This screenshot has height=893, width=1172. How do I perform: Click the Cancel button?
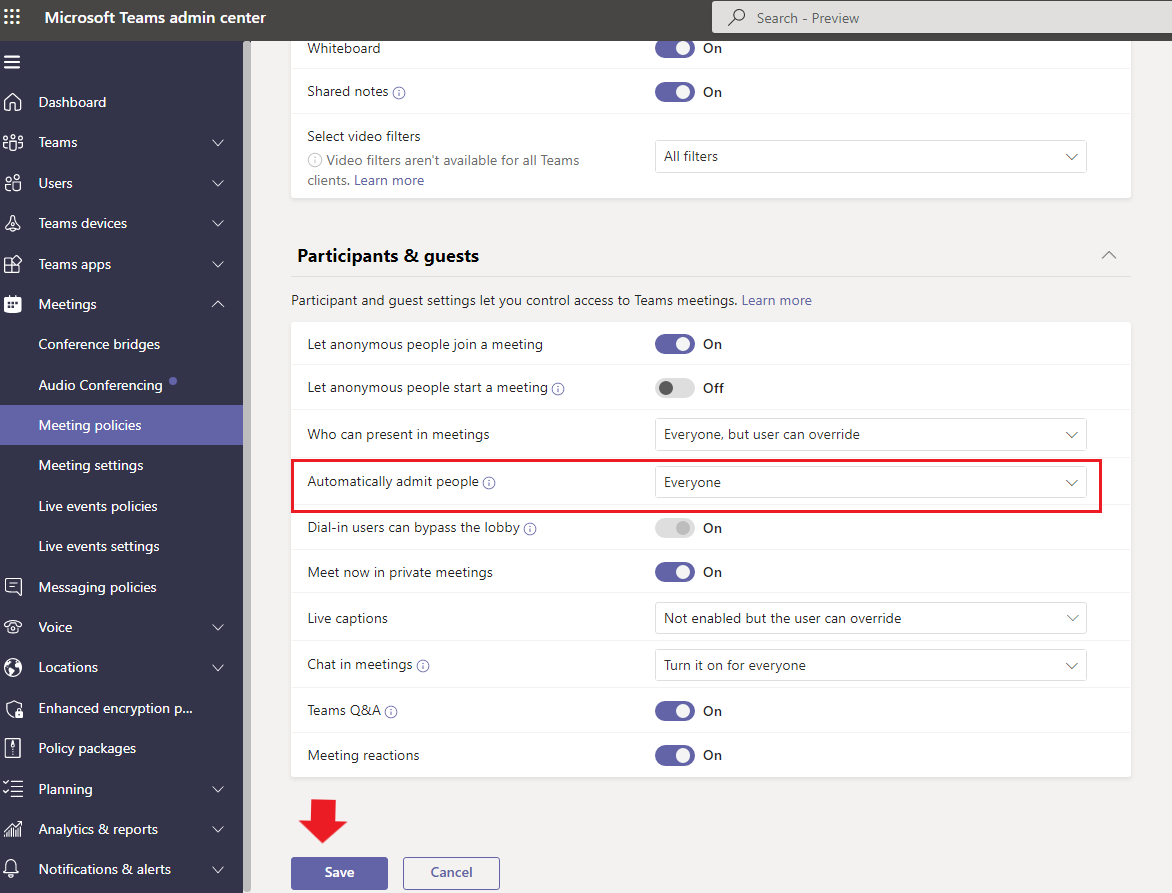[451, 873]
